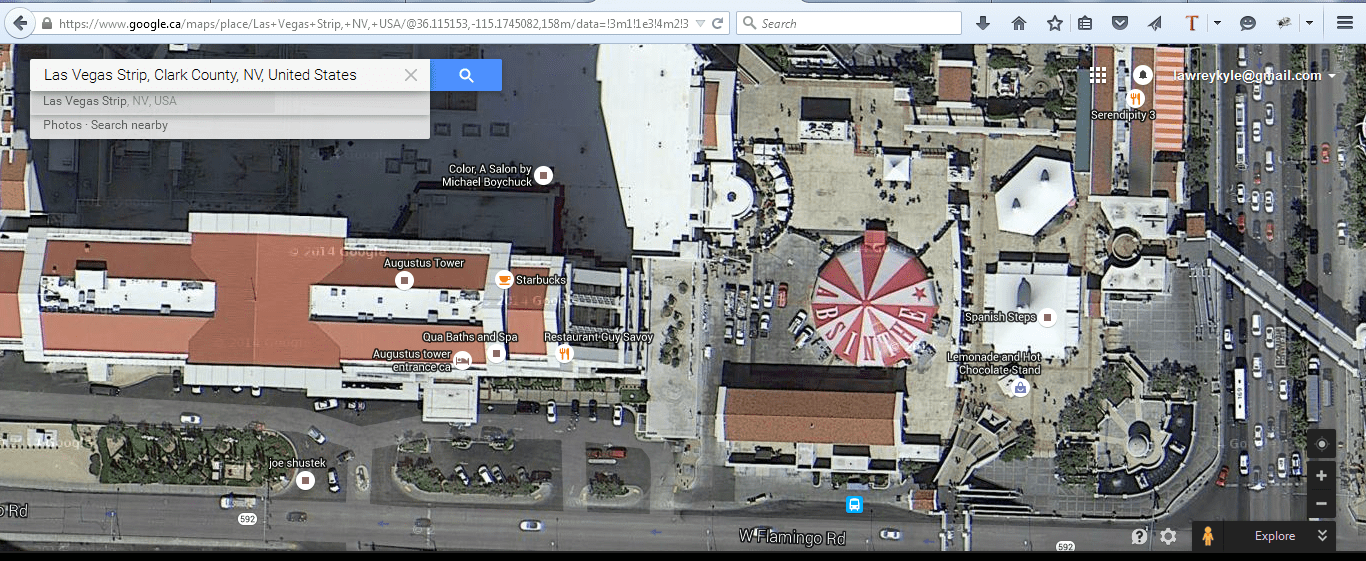1366x561 pixels.
Task: Show my location target button
Action: [1321, 444]
